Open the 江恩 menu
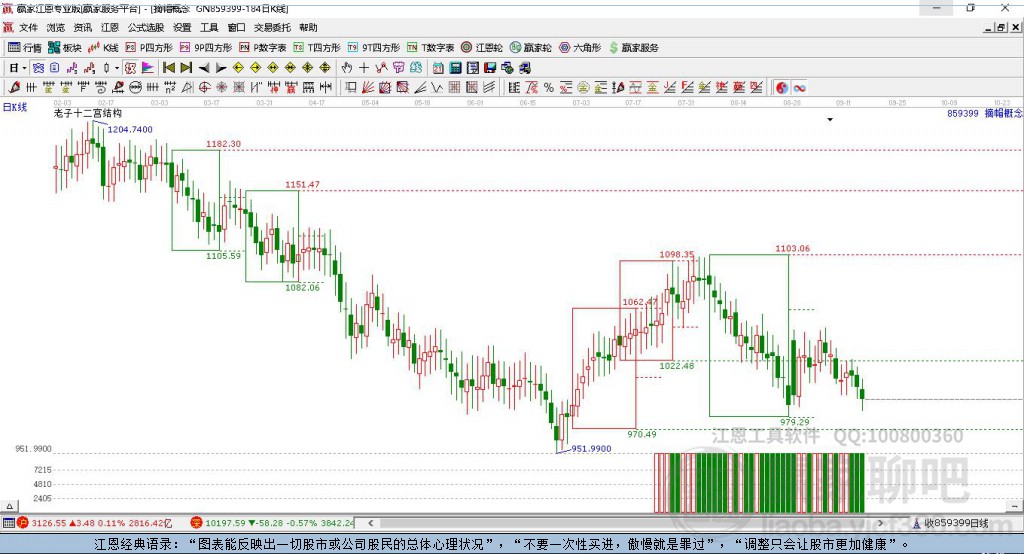This screenshot has height=554, width=1024. (x=110, y=27)
